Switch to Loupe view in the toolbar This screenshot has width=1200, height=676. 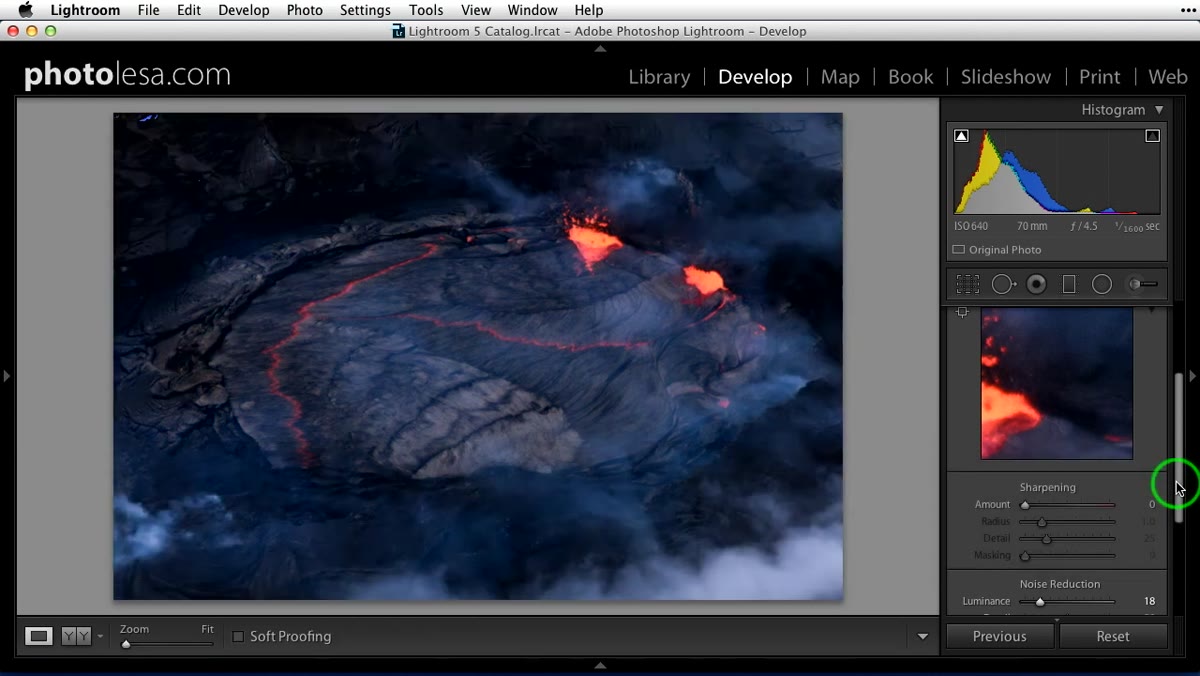pyautogui.click(x=39, y=636)
